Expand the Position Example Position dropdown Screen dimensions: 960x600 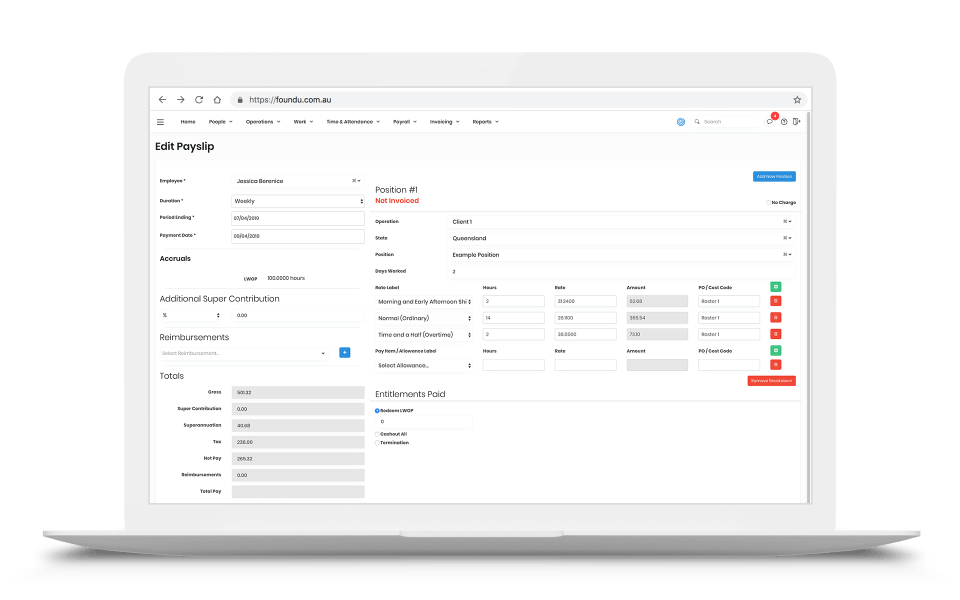point(790,255)
